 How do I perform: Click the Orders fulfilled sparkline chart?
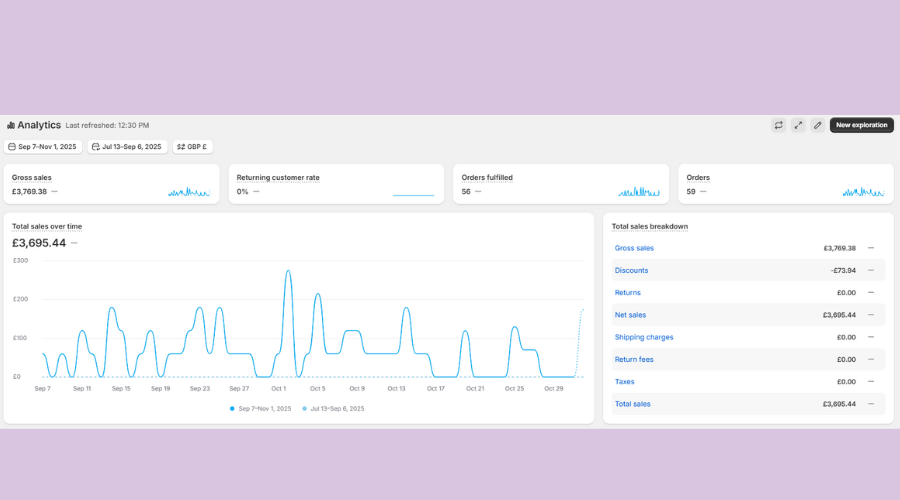639,191
